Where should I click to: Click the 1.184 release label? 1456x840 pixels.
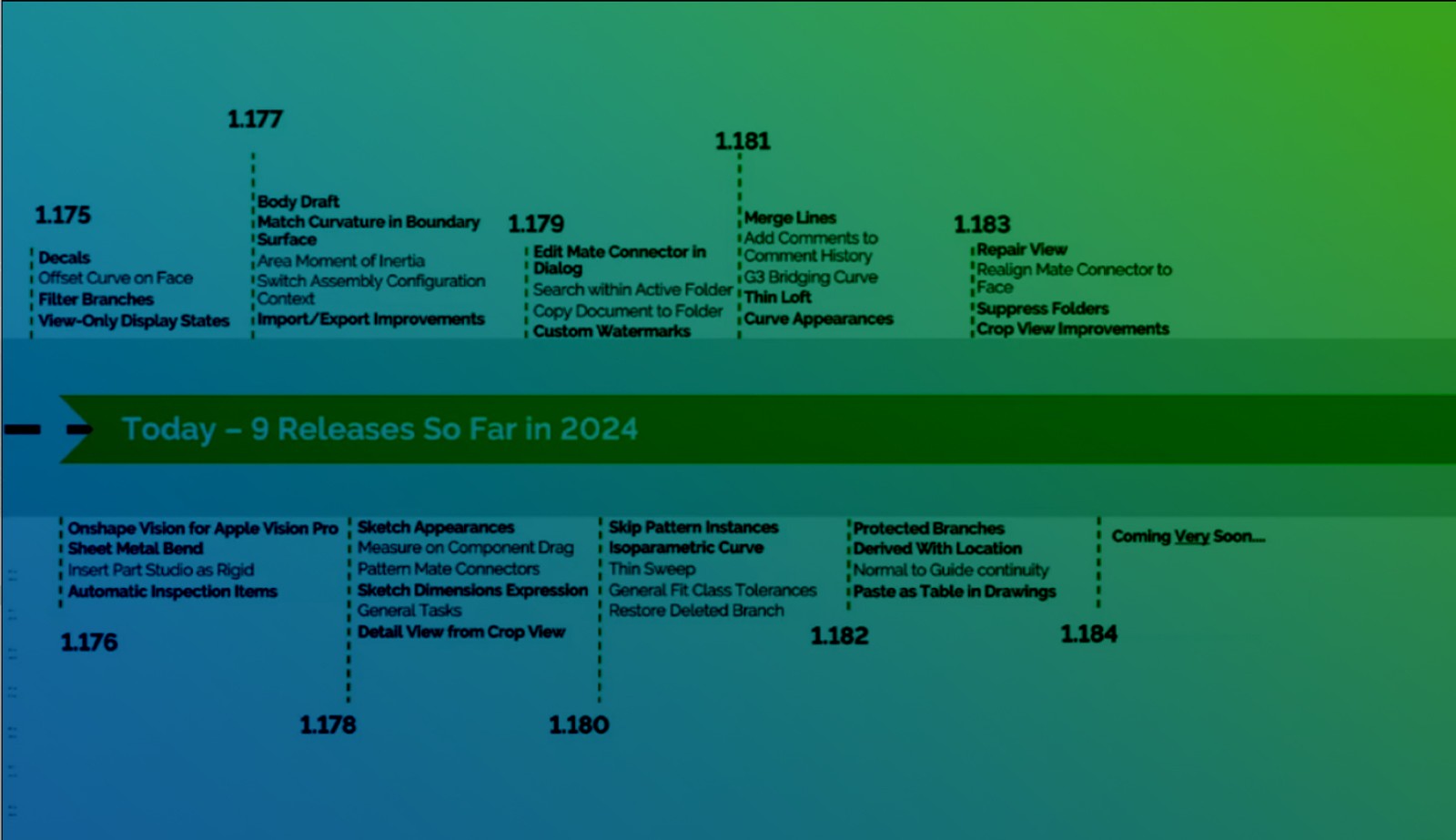point(1088,634)
